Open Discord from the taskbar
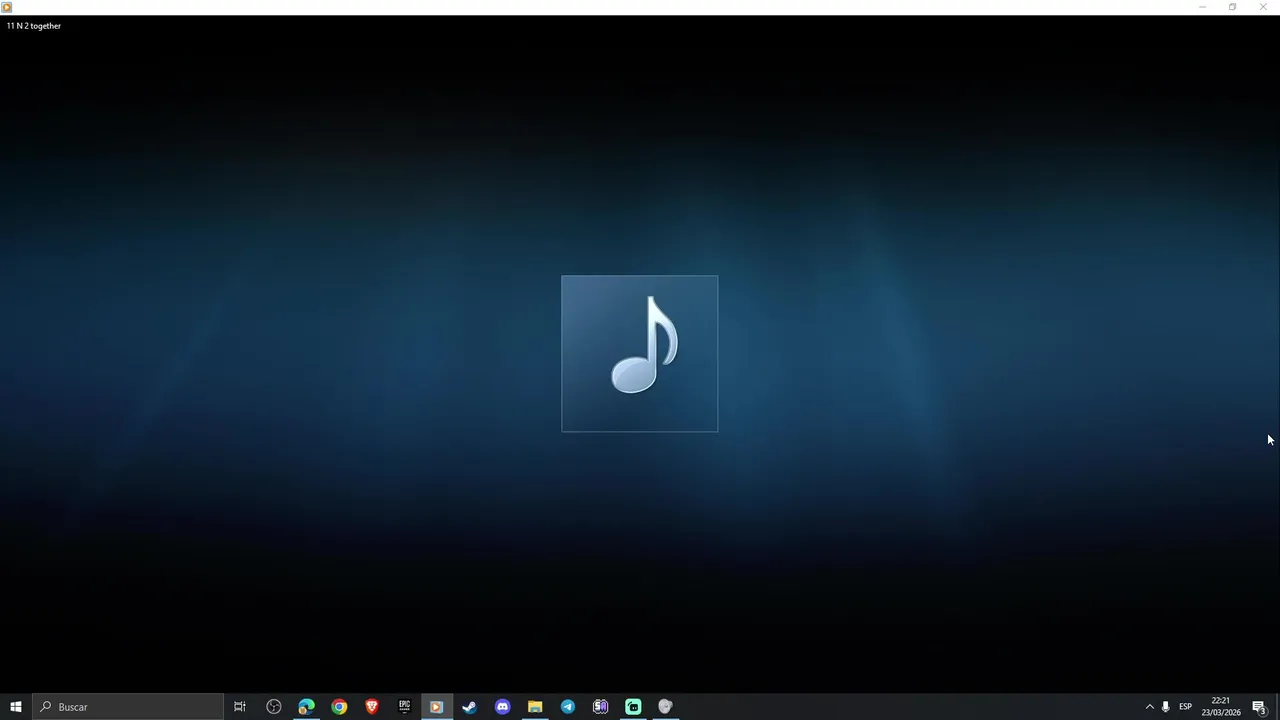Screen dimensions: 1280x720 tap(502, 707)
